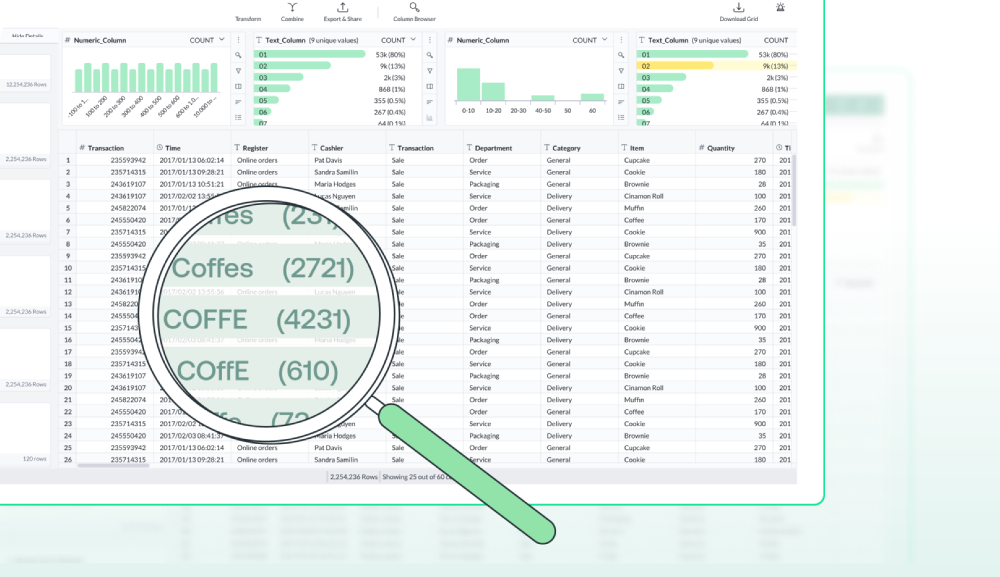The width and height of the screenshot is (1000, 577).
Task: Open the filter icon on Numeric_Column panel
Action: [238, 71]
